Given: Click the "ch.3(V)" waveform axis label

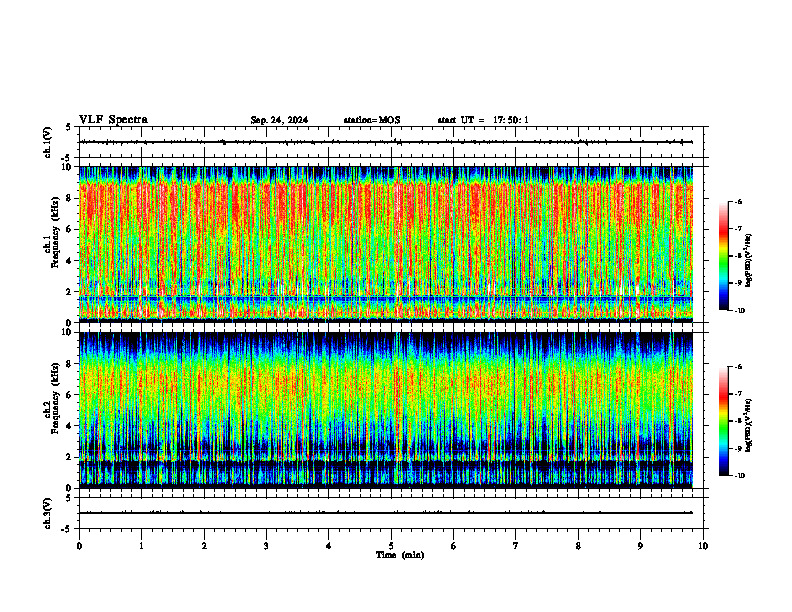Looking at the screenshot, I should point(47,514).
